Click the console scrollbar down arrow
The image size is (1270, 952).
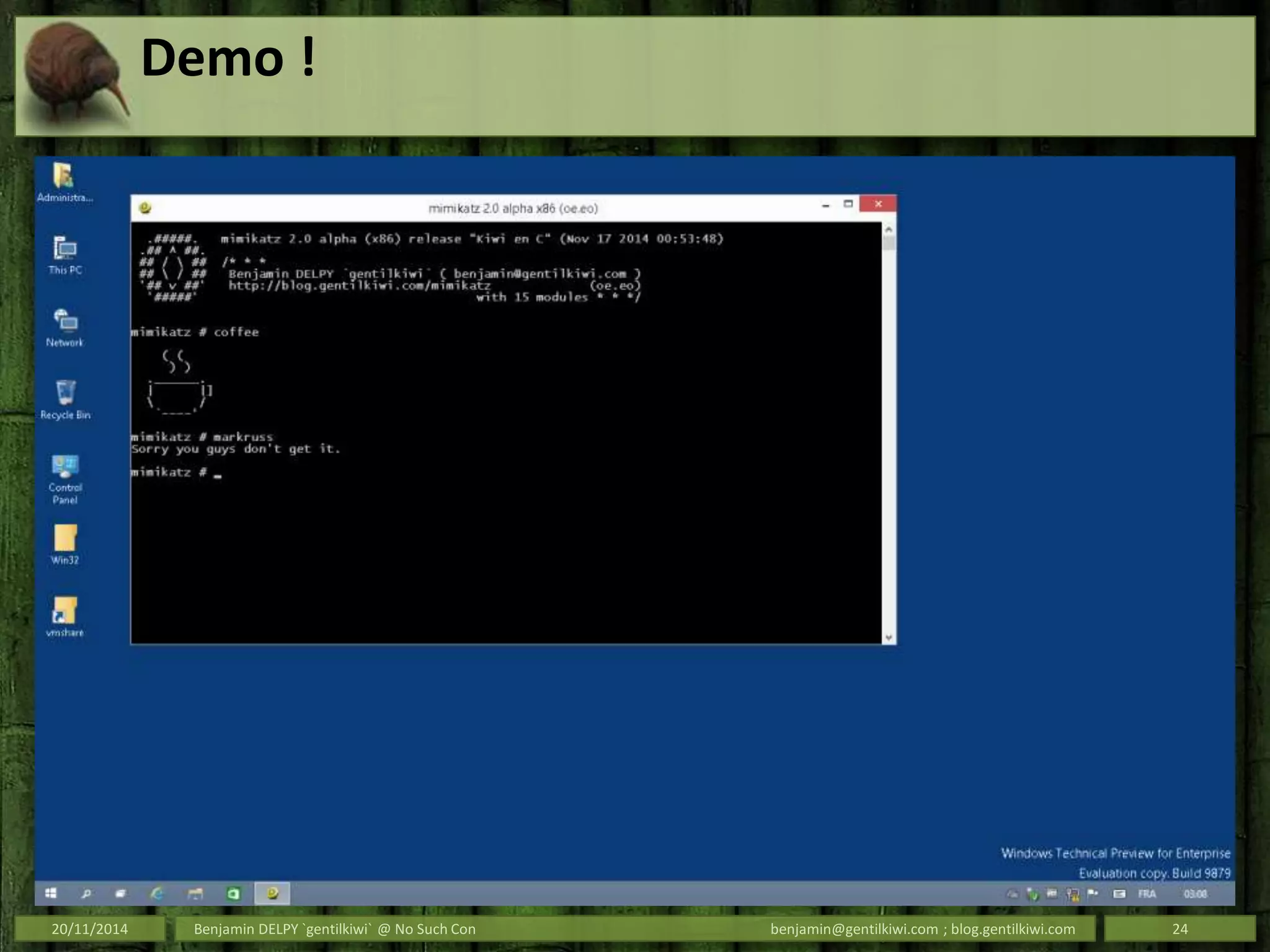point(889,637)
